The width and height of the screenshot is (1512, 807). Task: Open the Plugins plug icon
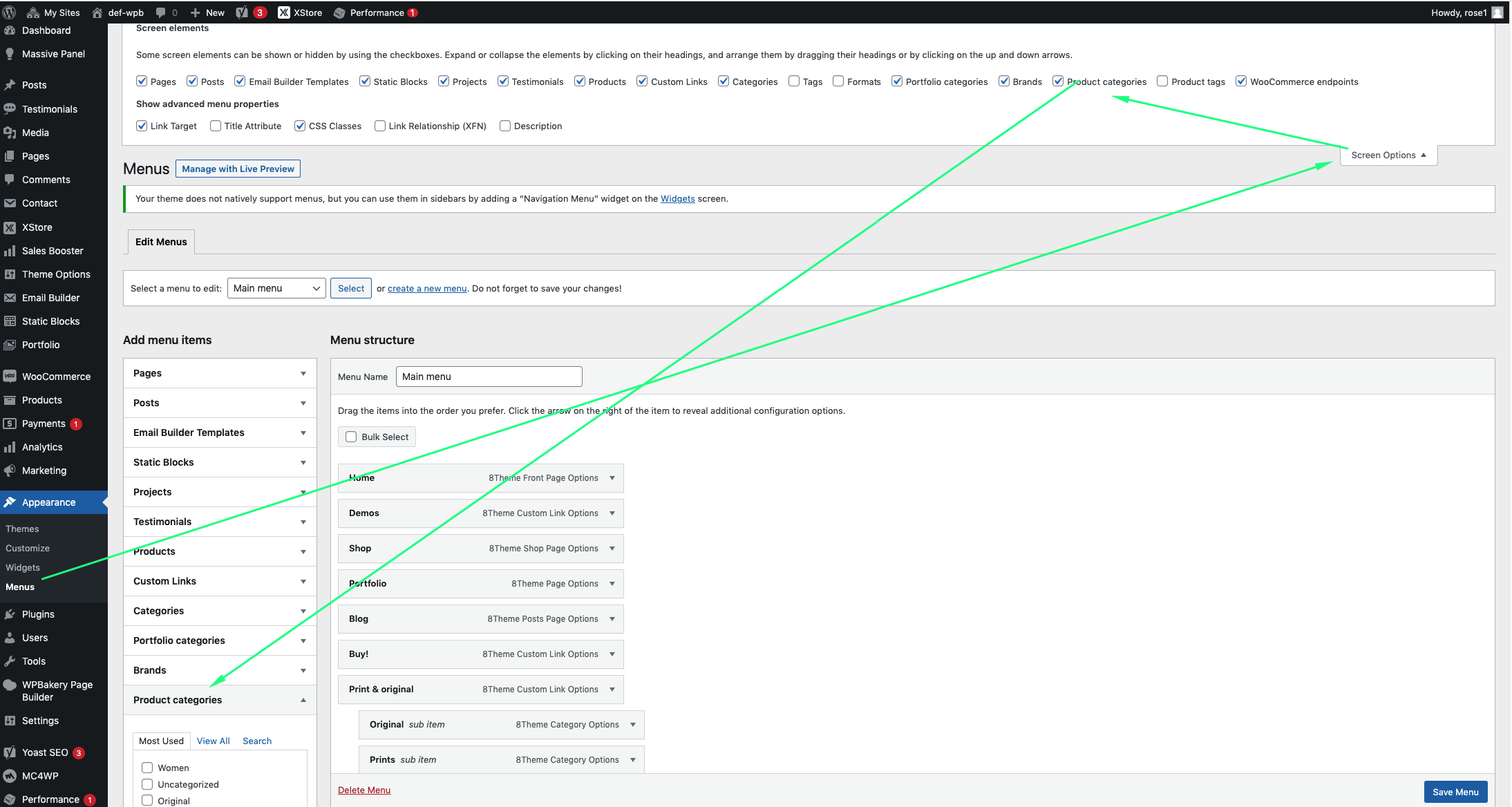point(10,614)
